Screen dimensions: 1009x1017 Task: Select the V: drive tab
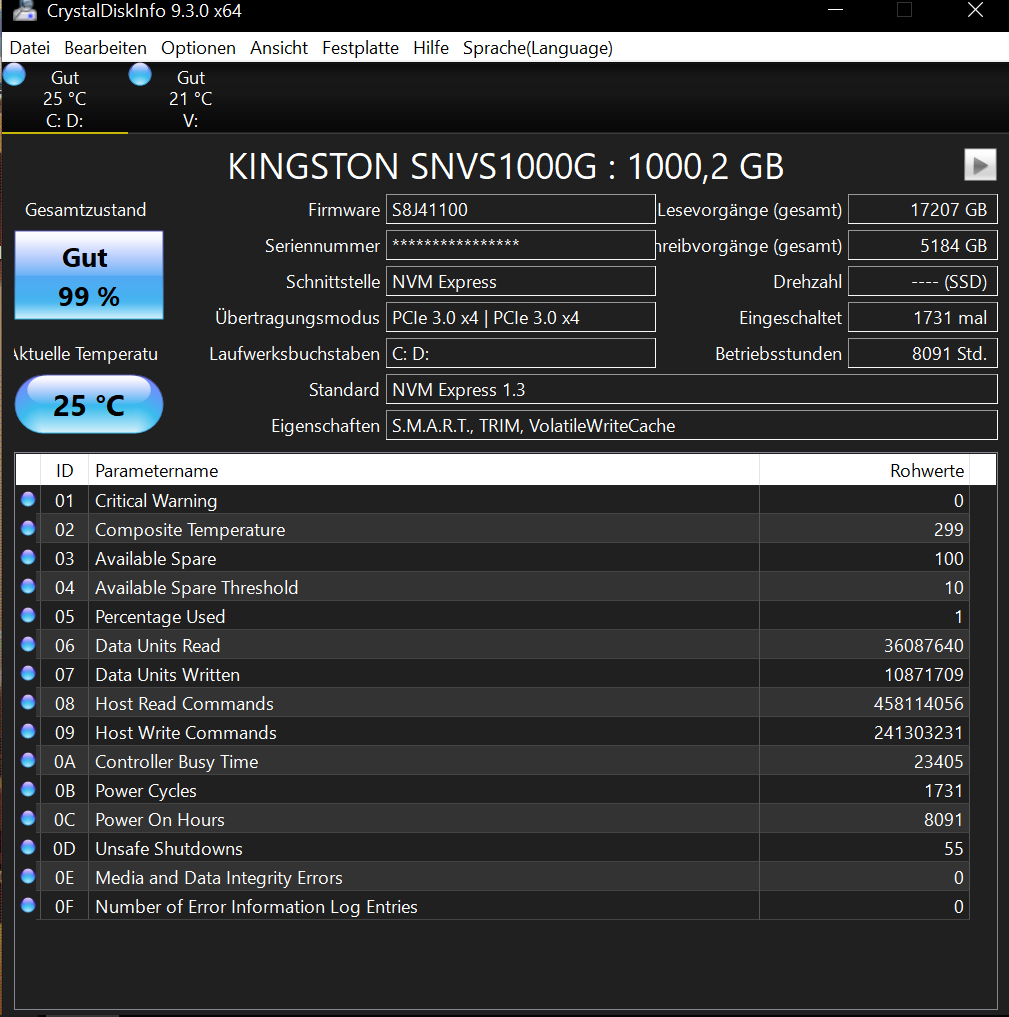coord(190,98)
